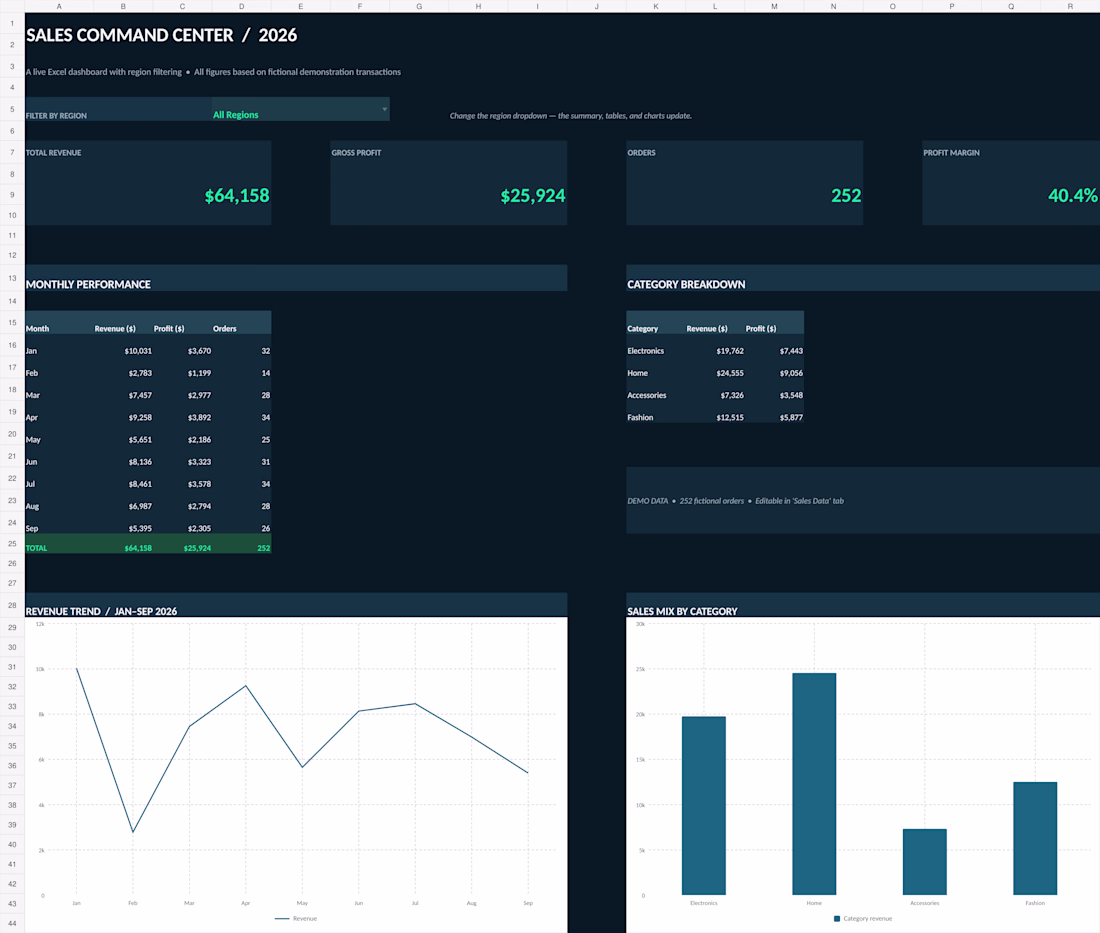Image resolution: width=1100 pixels, height=933 pixels.
Task: Select column P header
Action: point(952,6)
